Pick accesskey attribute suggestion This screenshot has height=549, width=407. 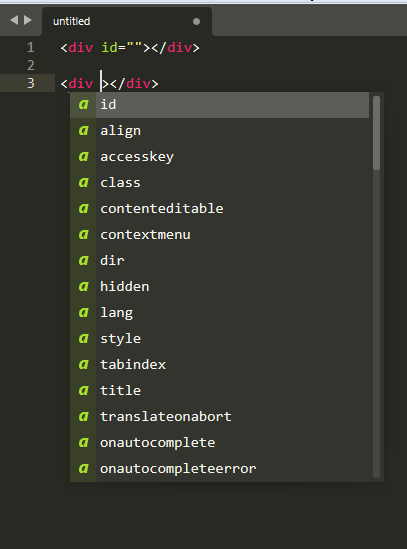pos(220,157)
